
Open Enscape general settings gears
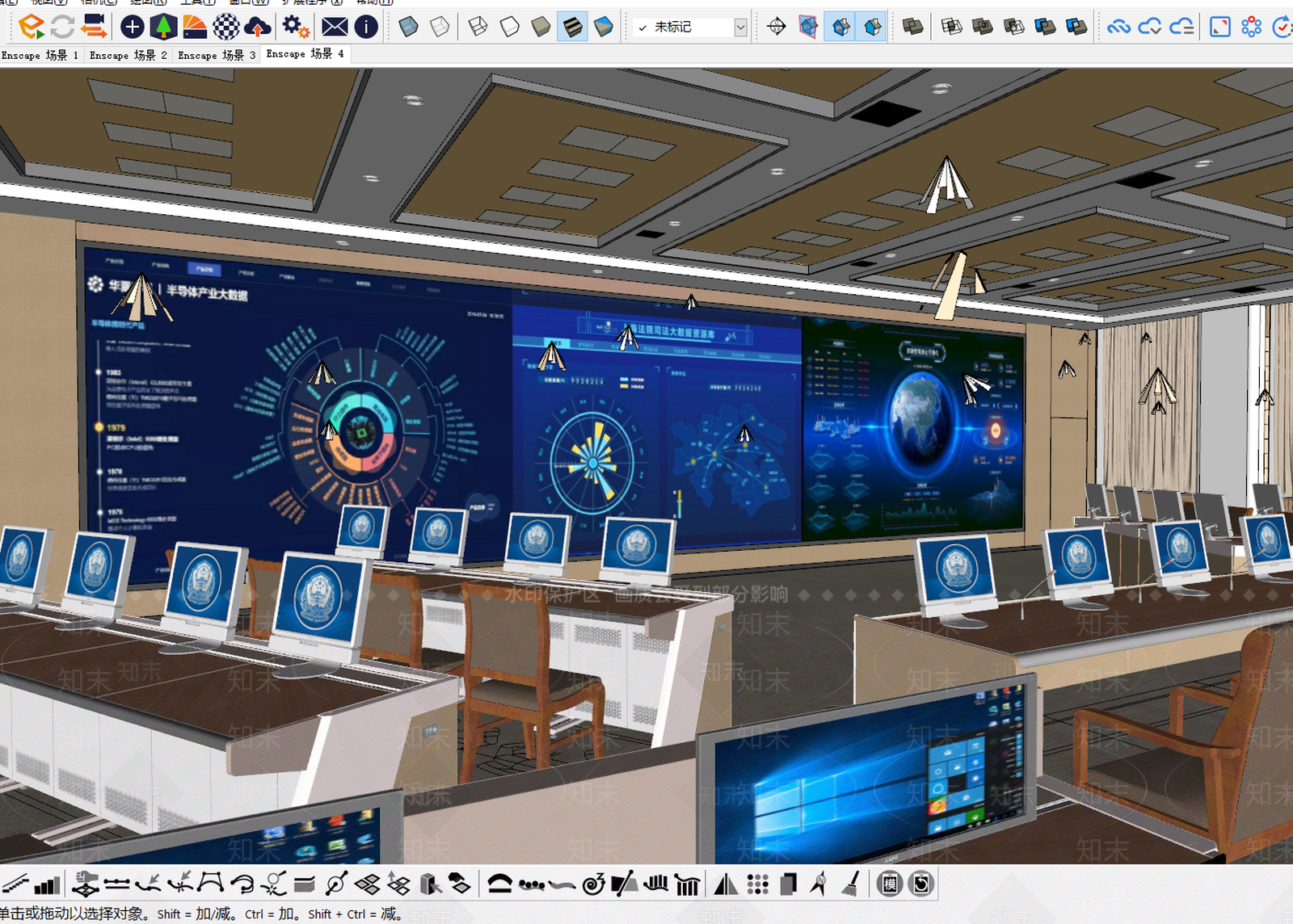(296, 27)
